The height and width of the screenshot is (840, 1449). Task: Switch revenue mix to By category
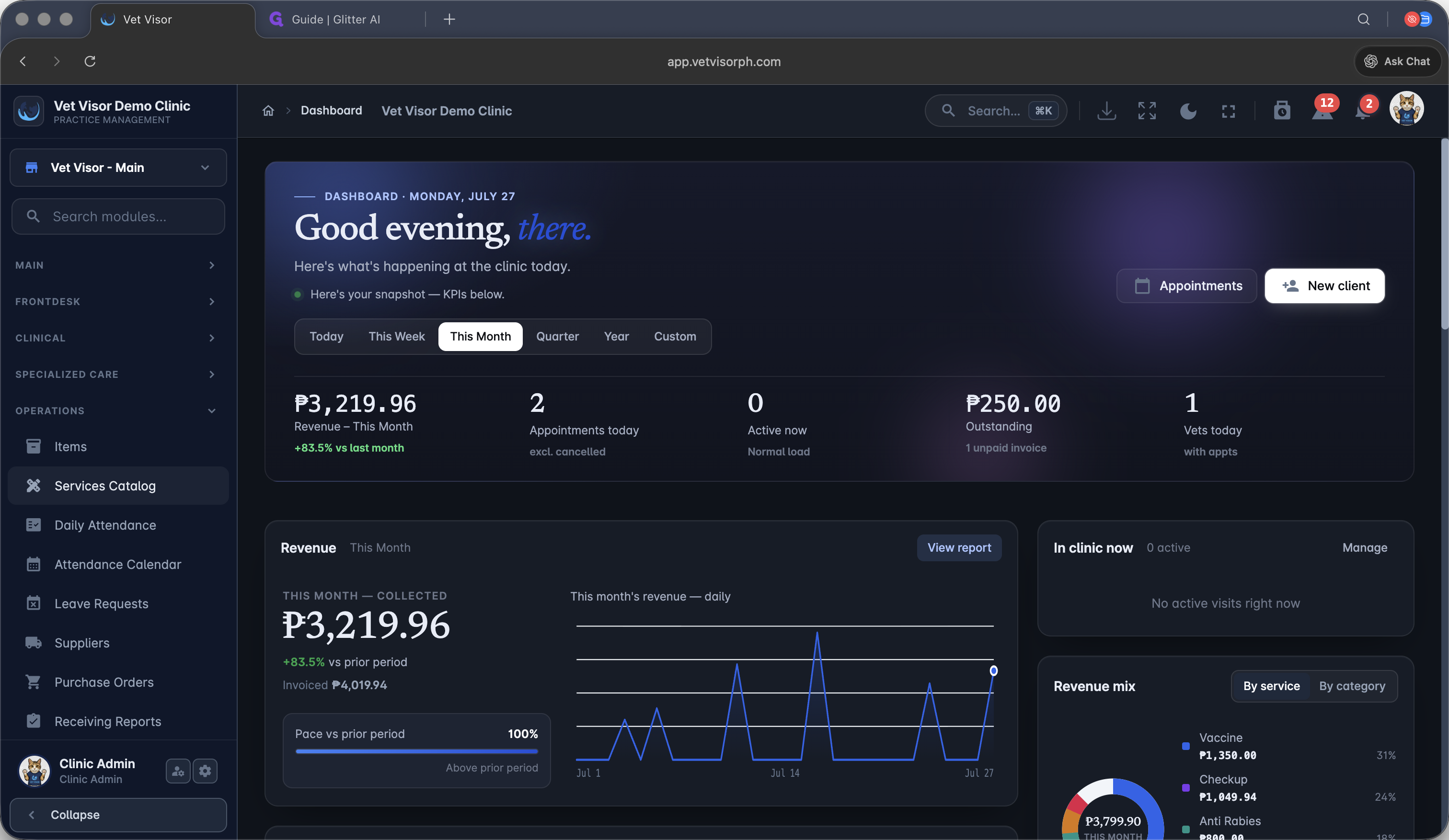(1352, 685)
